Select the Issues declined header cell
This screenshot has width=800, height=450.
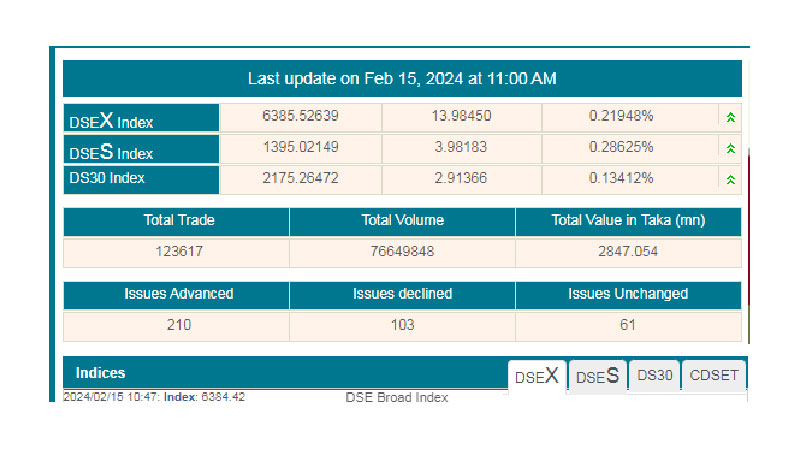tap(402, 294)
